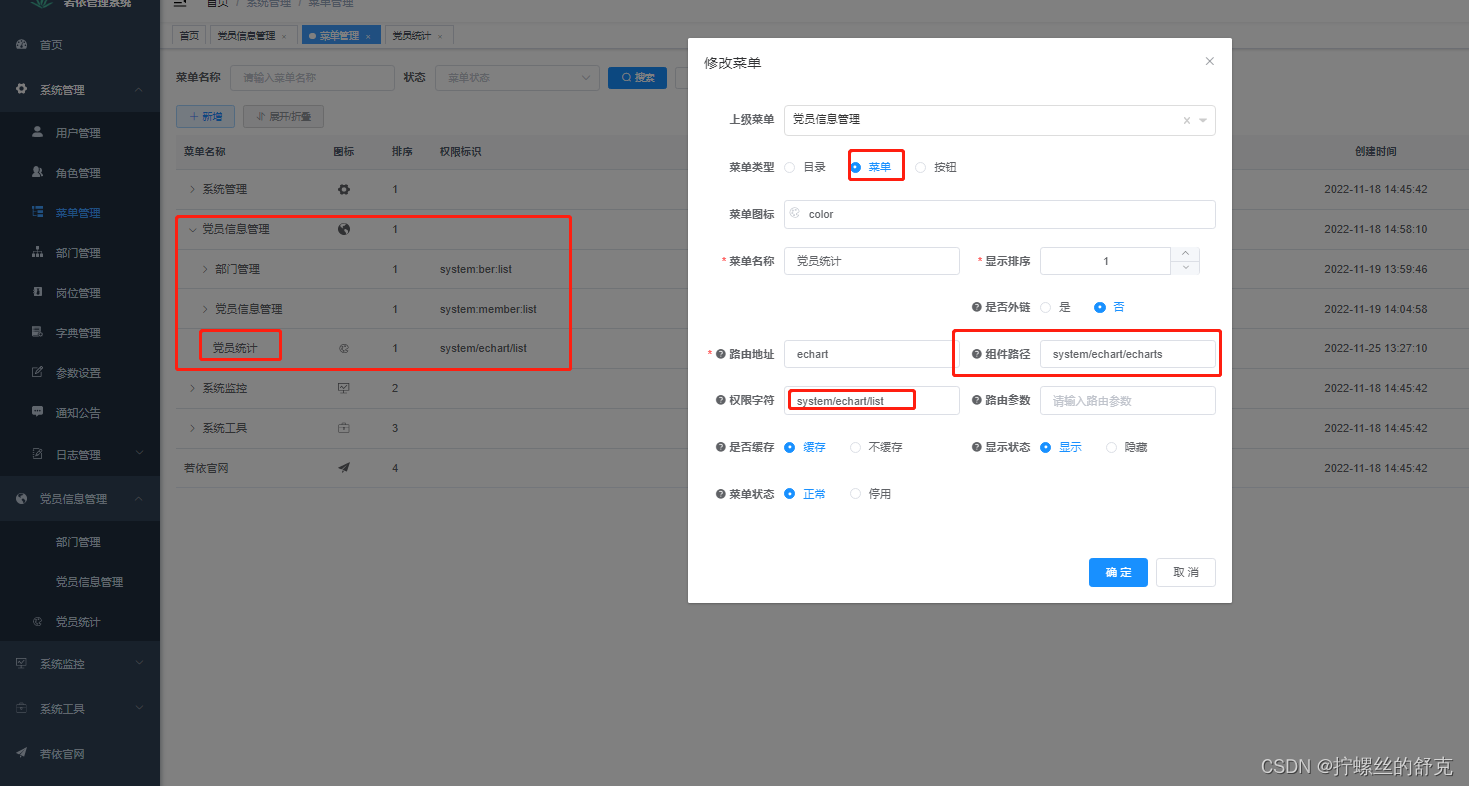
Task: Click the 系统监控 monitor icon in sidebar
Action: [x=22, y=663]
